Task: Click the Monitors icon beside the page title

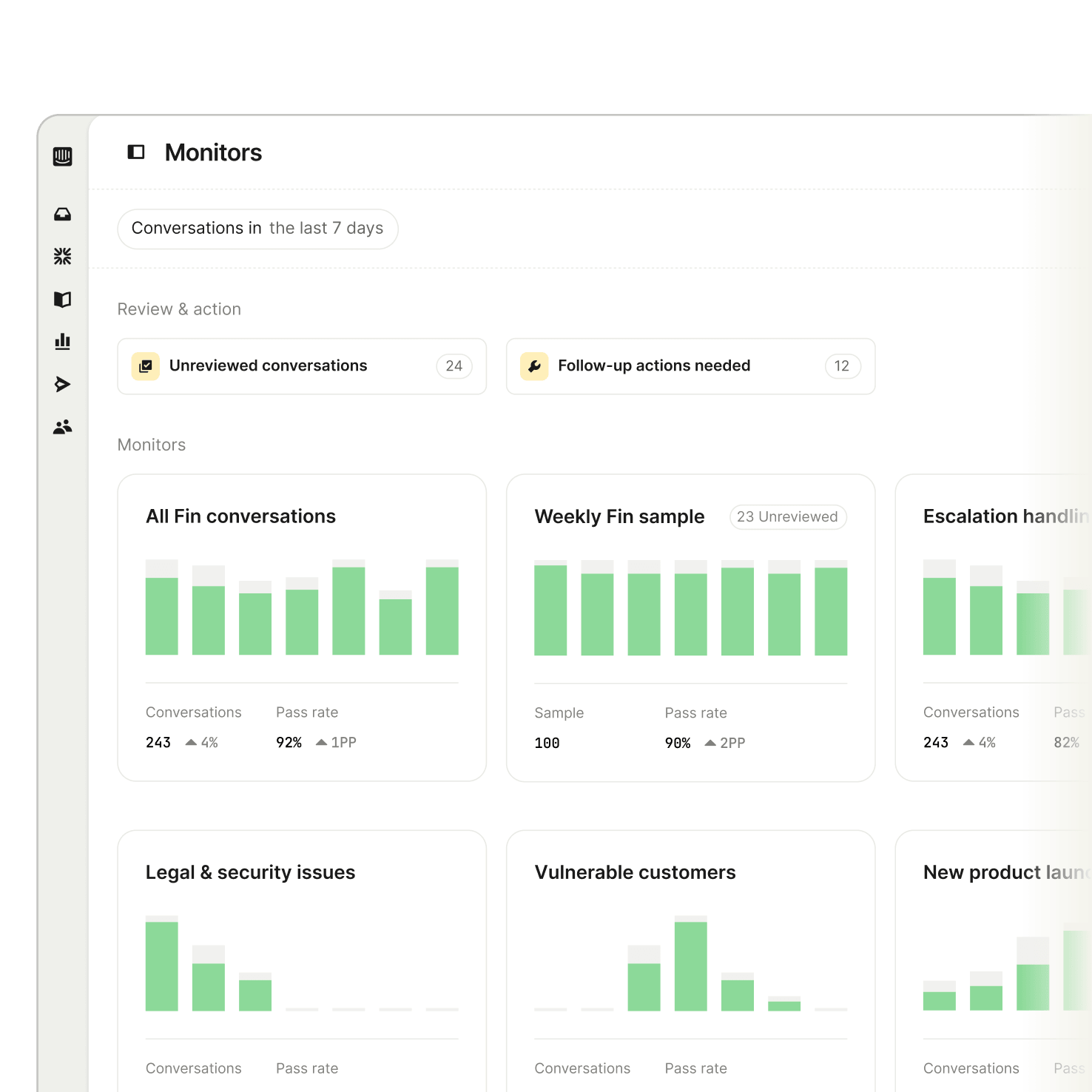Action: (x=137, y=152)
